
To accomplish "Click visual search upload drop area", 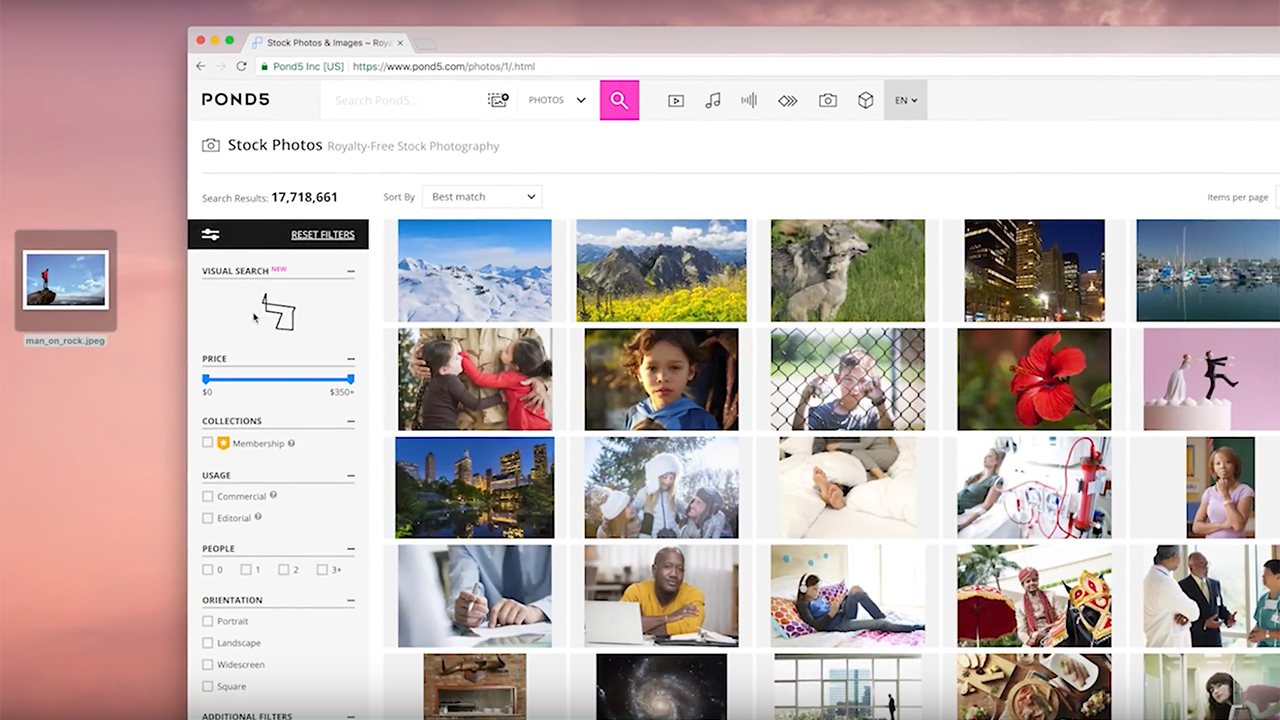I will coord(278,313).
